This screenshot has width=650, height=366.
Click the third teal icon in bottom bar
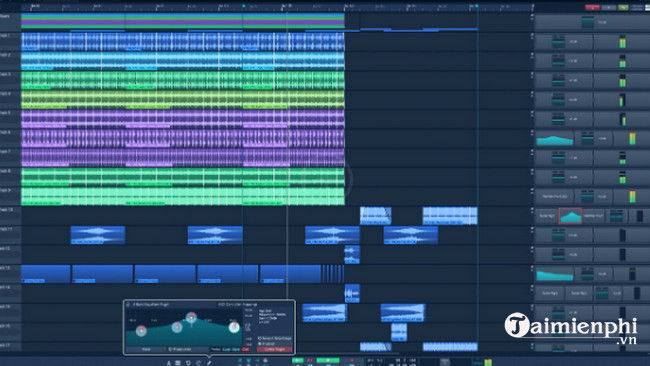click(257, 360)
